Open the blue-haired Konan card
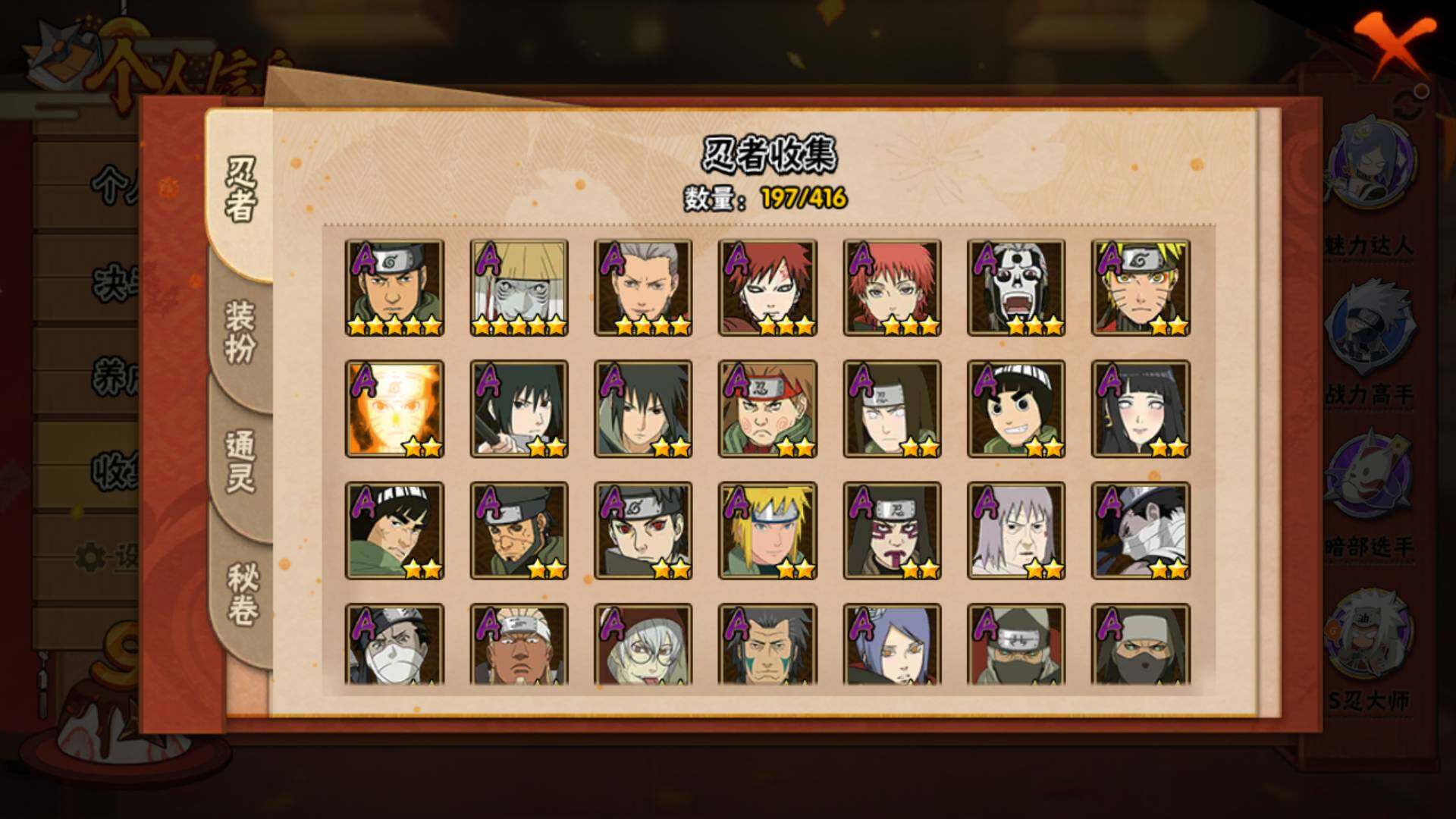Viewport: 1456px width, 819px height. (892, 645)
